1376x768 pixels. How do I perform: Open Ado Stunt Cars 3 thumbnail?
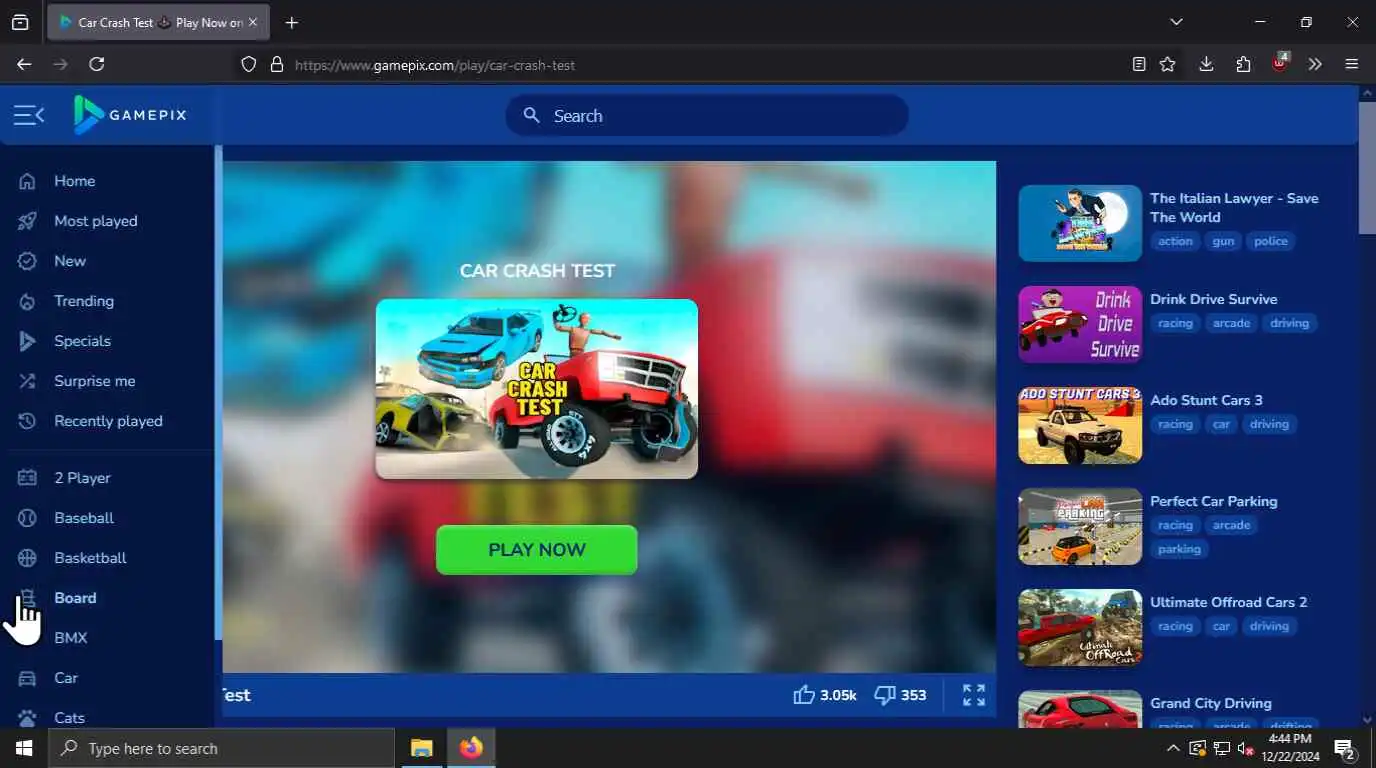(x=1080, y=425)
